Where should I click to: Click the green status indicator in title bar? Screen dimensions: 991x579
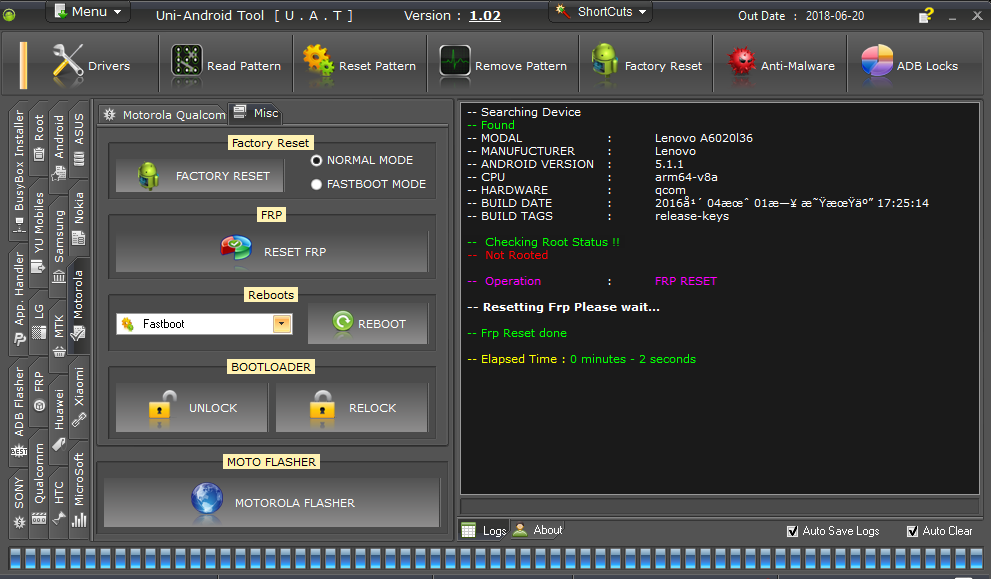click(9, 15)
